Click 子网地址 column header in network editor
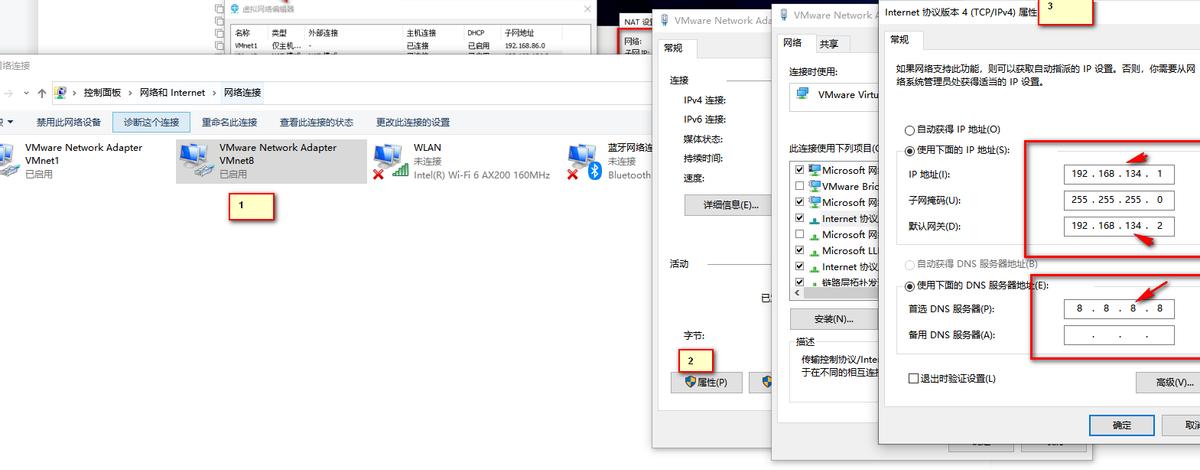Viewport: 1200px width, 470px height. (x=521, y=33)
